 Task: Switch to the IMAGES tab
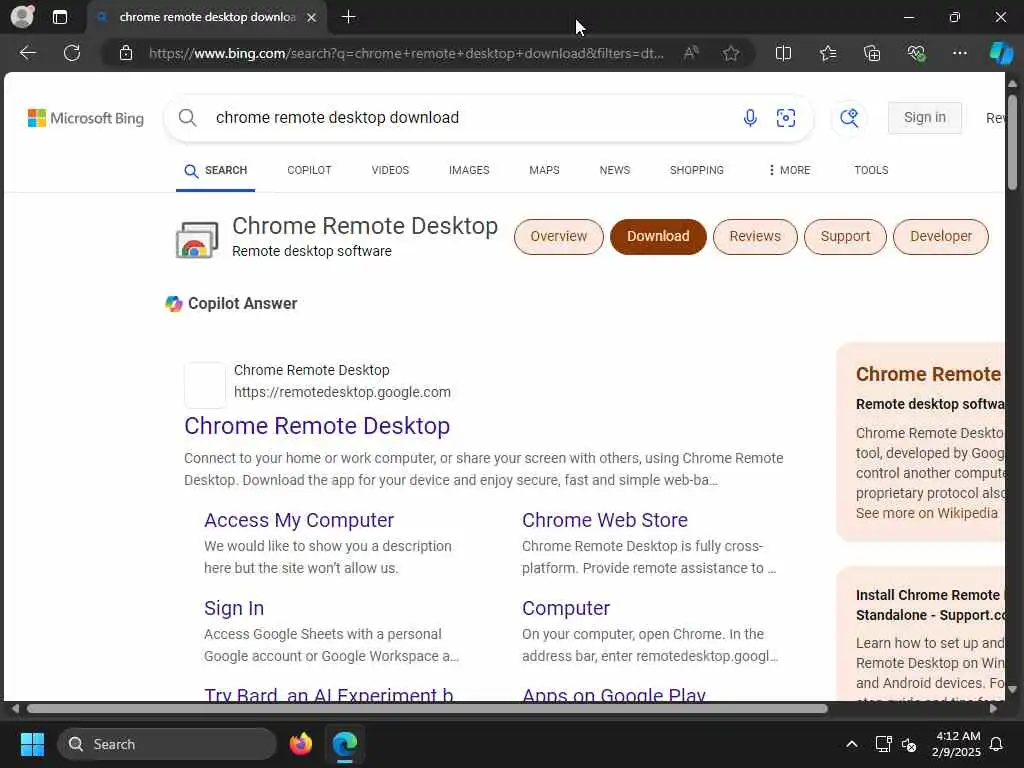point(469,170)
